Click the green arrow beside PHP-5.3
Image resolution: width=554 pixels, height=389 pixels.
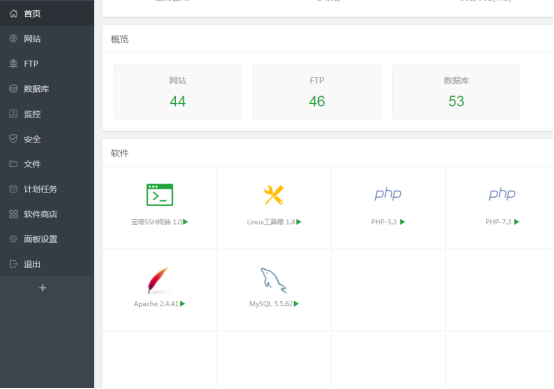pos(402,222)
